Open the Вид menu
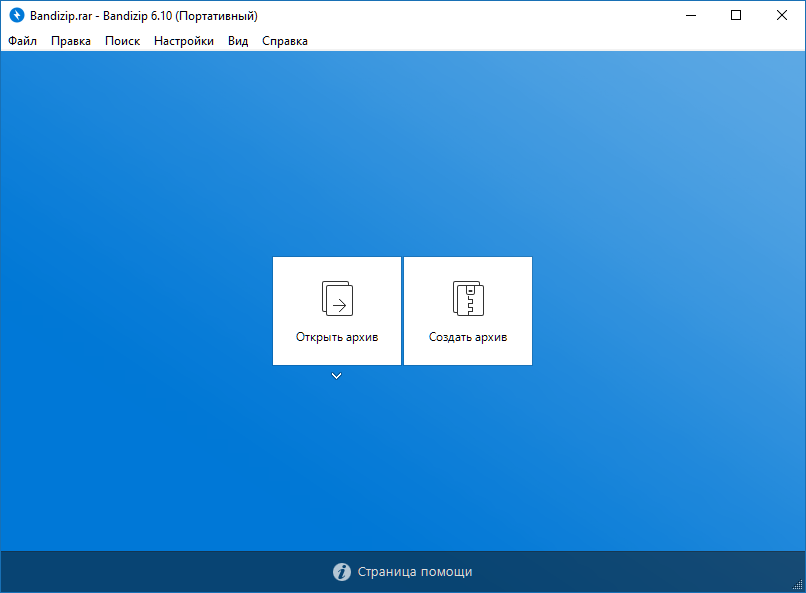This screenshot has height=593, width=806. (x=238, y=41)
